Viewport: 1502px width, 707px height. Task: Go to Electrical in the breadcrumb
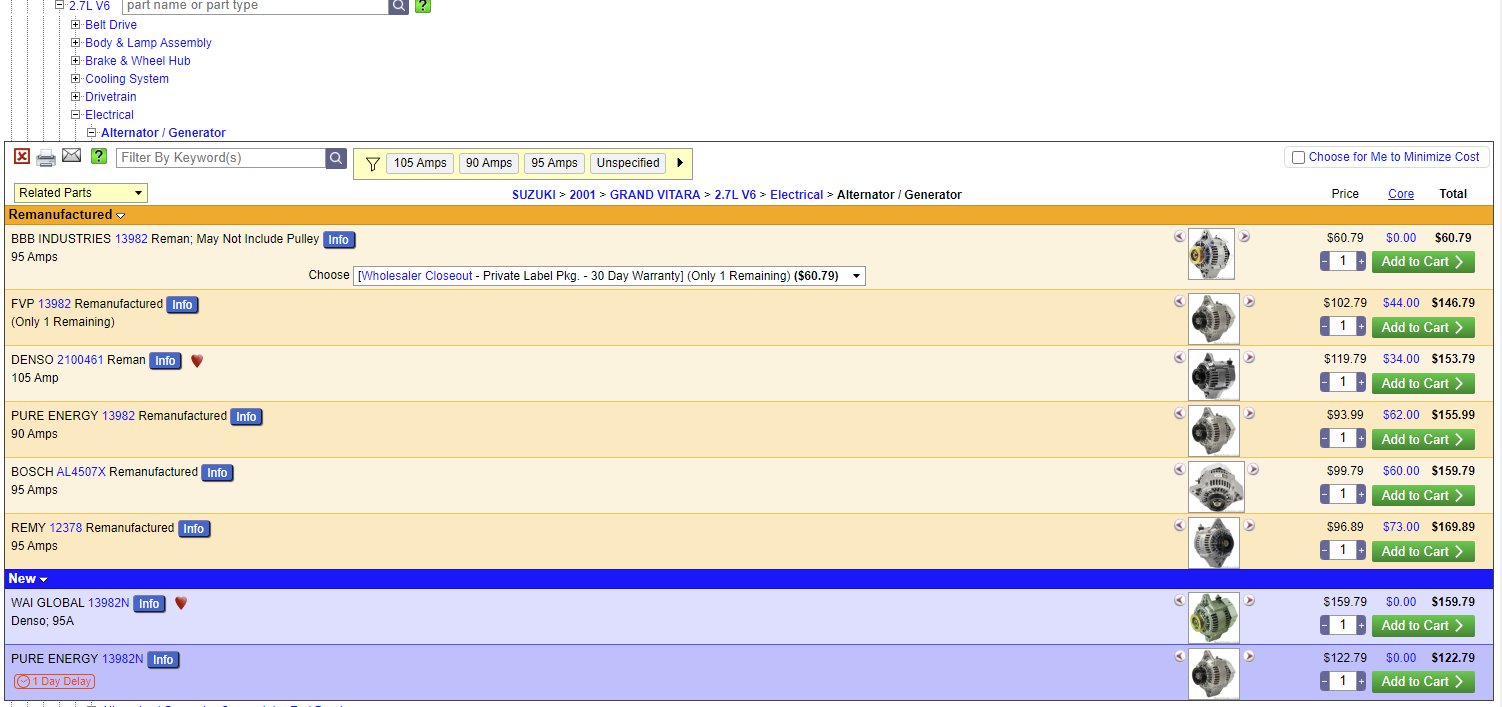point(797,195)
